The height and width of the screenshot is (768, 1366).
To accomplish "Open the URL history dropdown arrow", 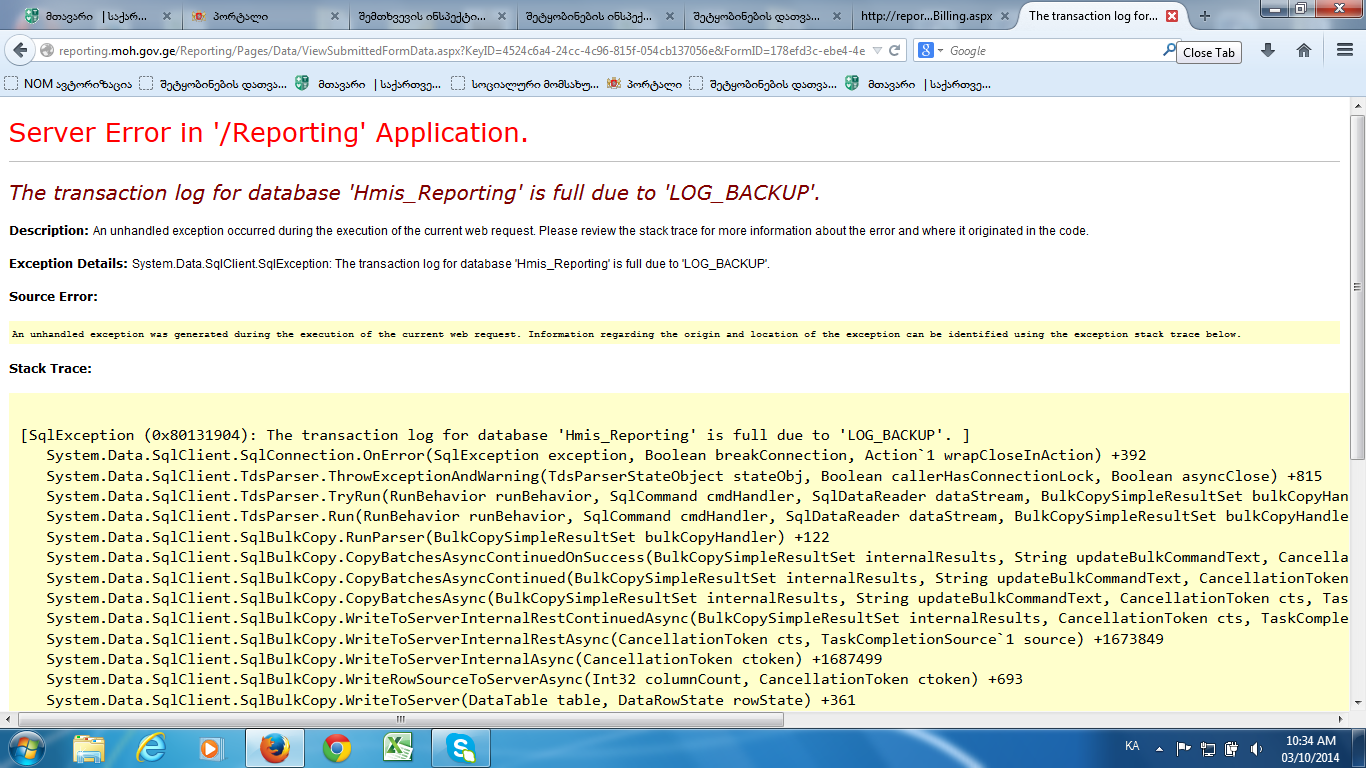I will pyautogui.click(x=877, y=51).
